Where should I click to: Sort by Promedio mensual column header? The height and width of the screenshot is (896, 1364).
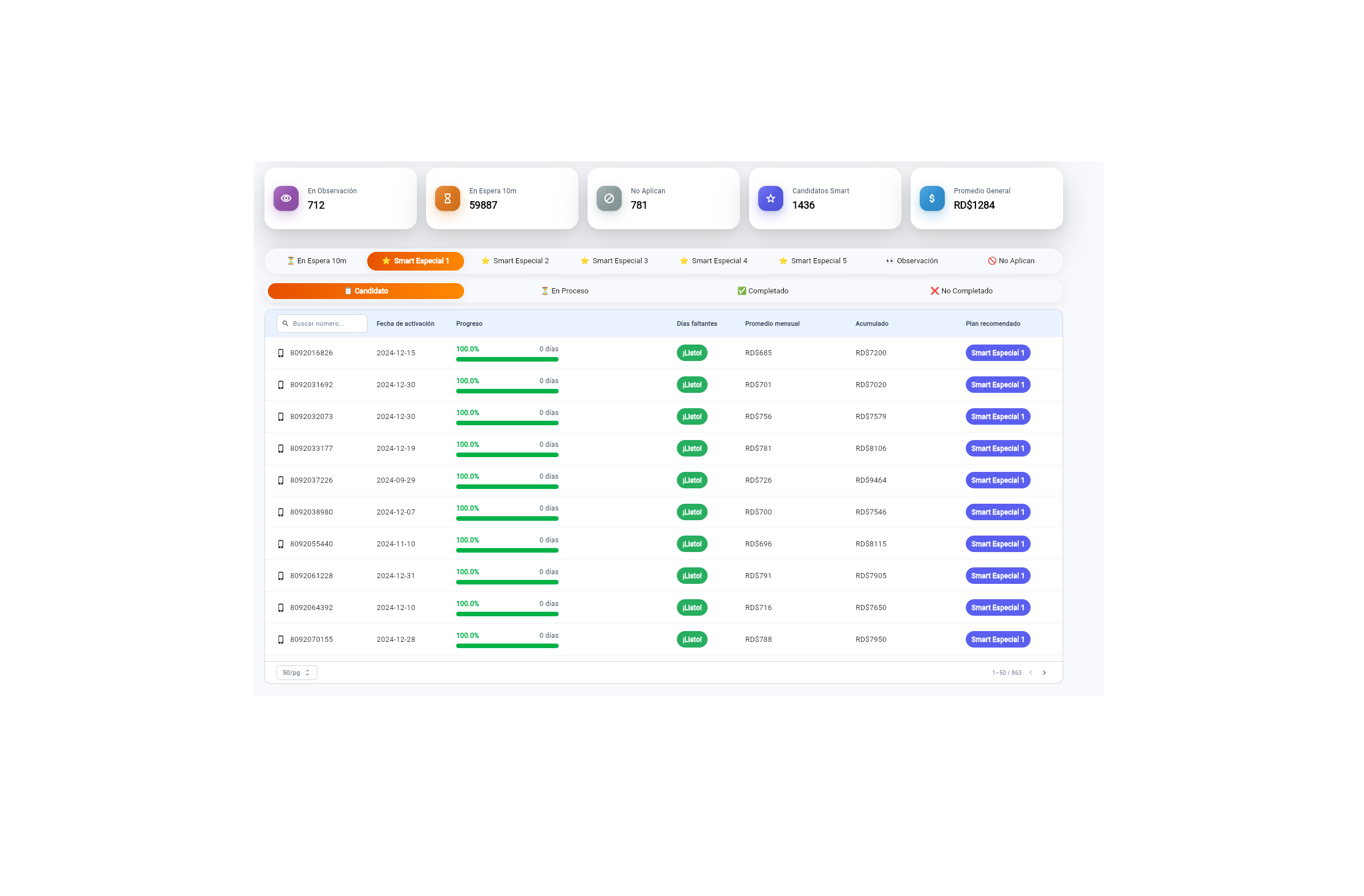coord(772,323)
